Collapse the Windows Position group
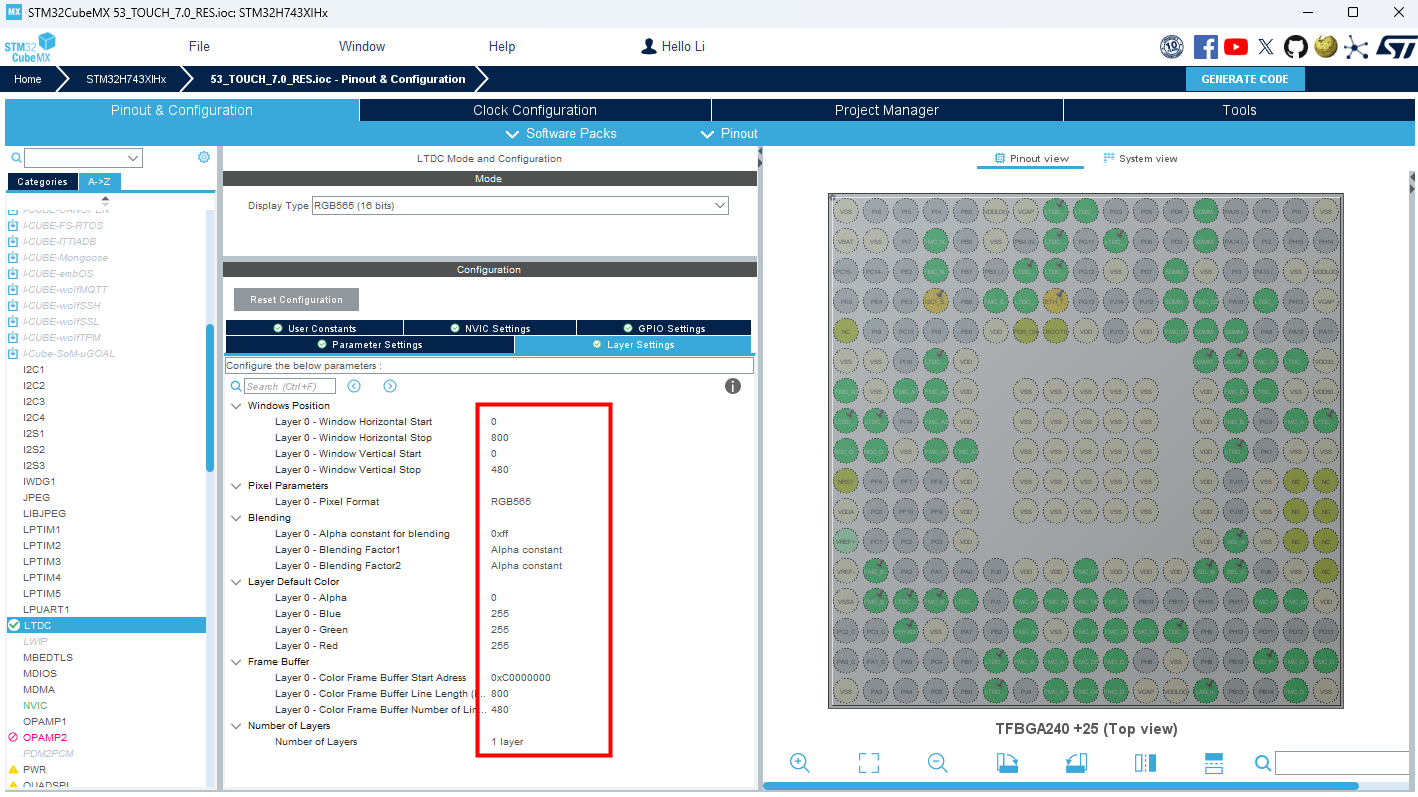Screen dimensions: 1418x797 (237, 406)
